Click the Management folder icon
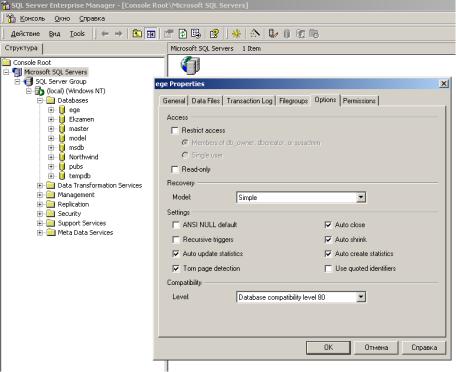 click(51, 195)
